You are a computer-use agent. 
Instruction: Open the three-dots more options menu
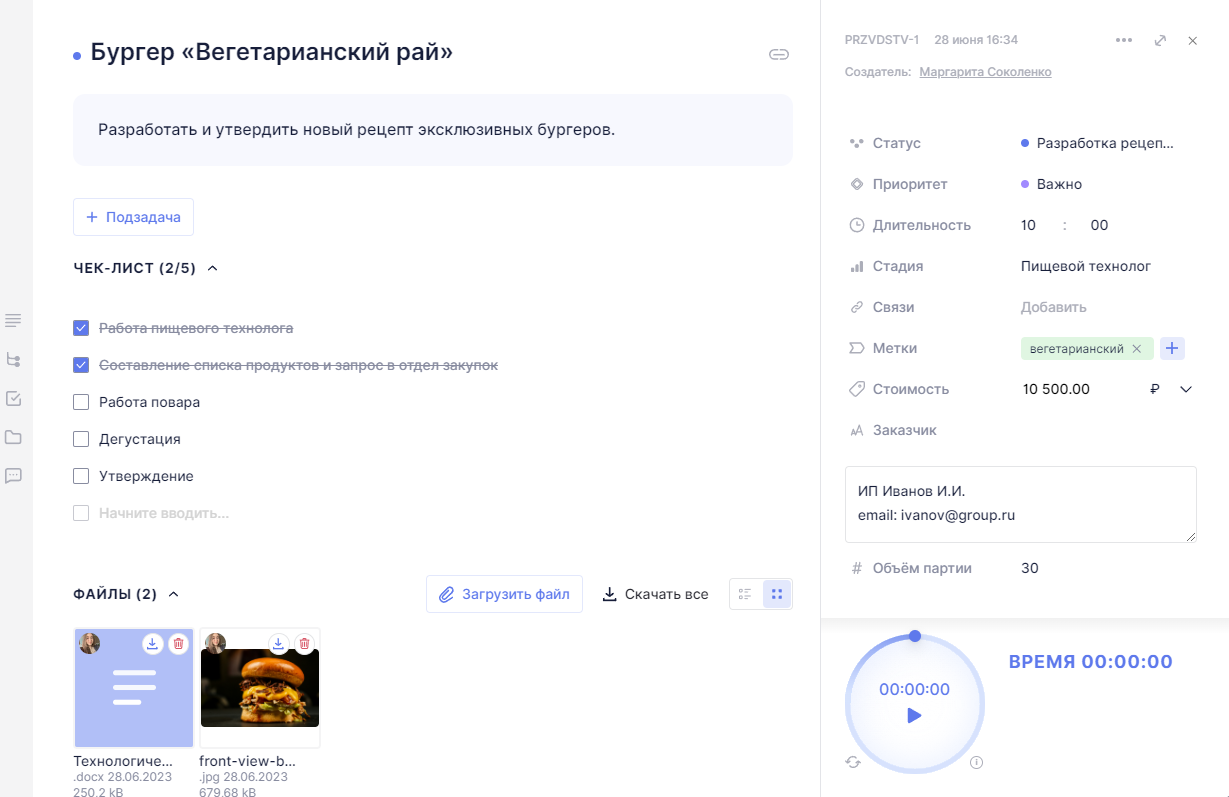pos(1124,40)
